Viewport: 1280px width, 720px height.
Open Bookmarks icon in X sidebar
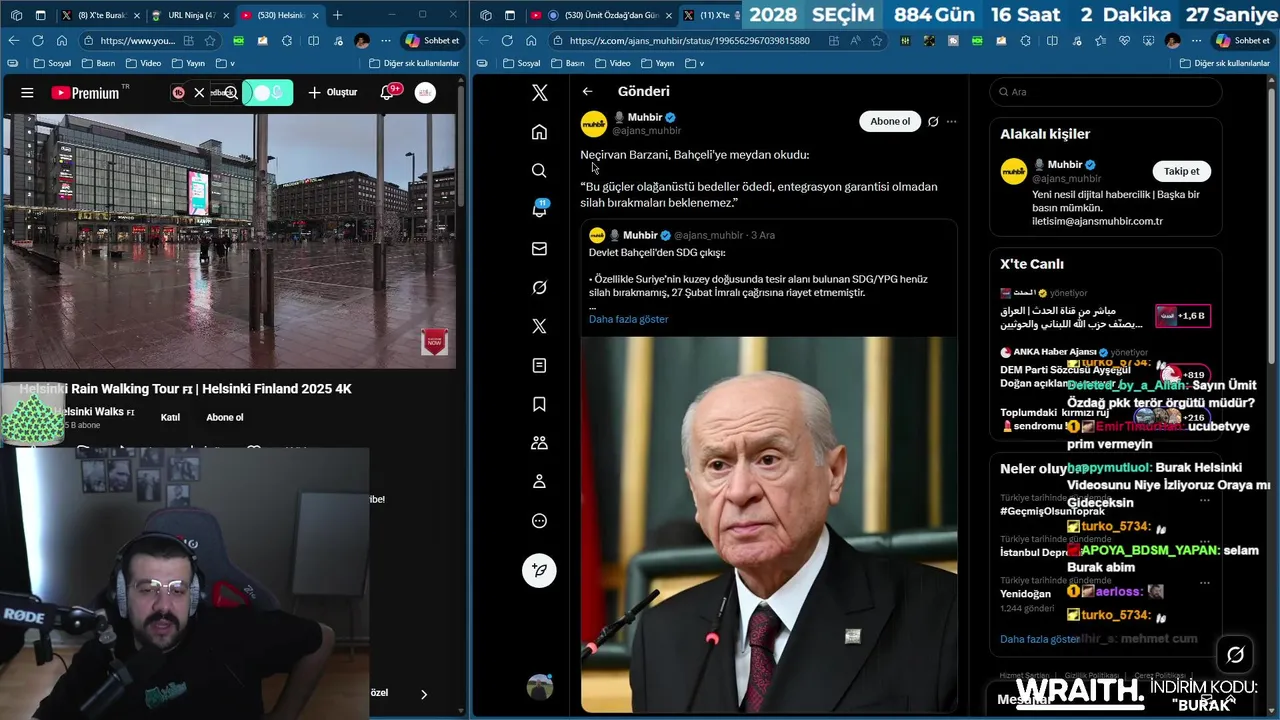539,404
